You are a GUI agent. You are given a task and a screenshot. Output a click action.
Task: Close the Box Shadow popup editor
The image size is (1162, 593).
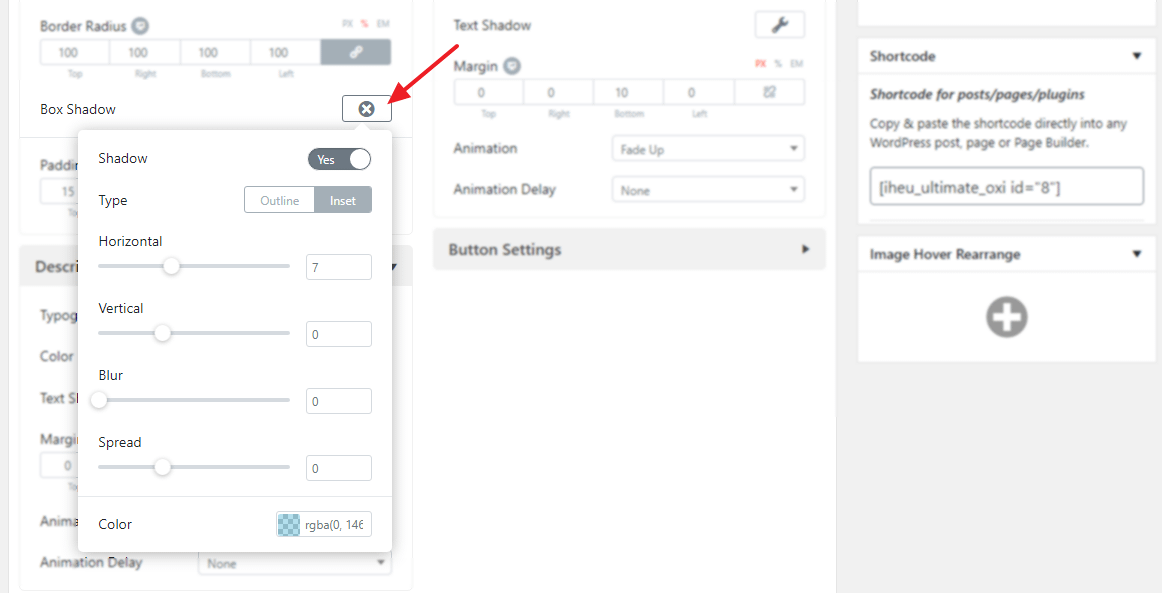pos(366,109)
